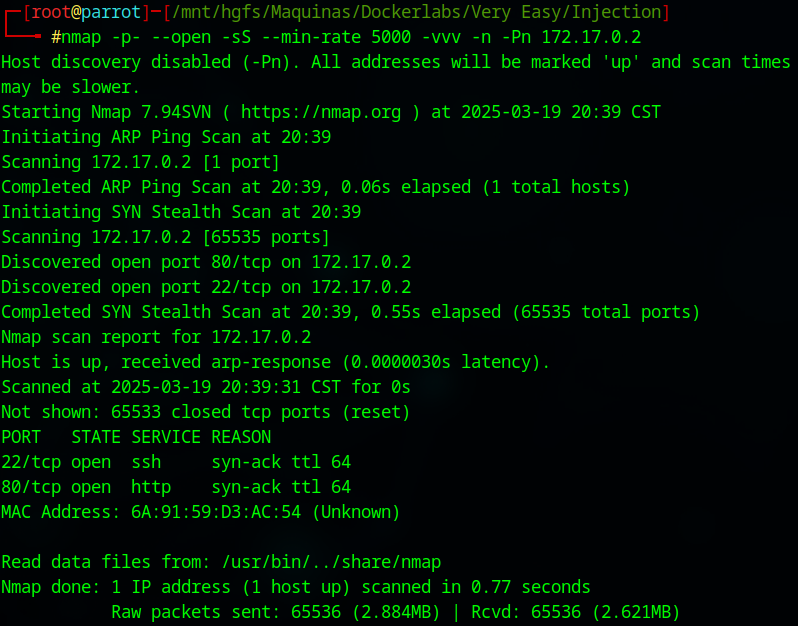Click the "Initiating SYN Stealth Scan" line
Screen dimensions: 798x626
coord(181,212)
